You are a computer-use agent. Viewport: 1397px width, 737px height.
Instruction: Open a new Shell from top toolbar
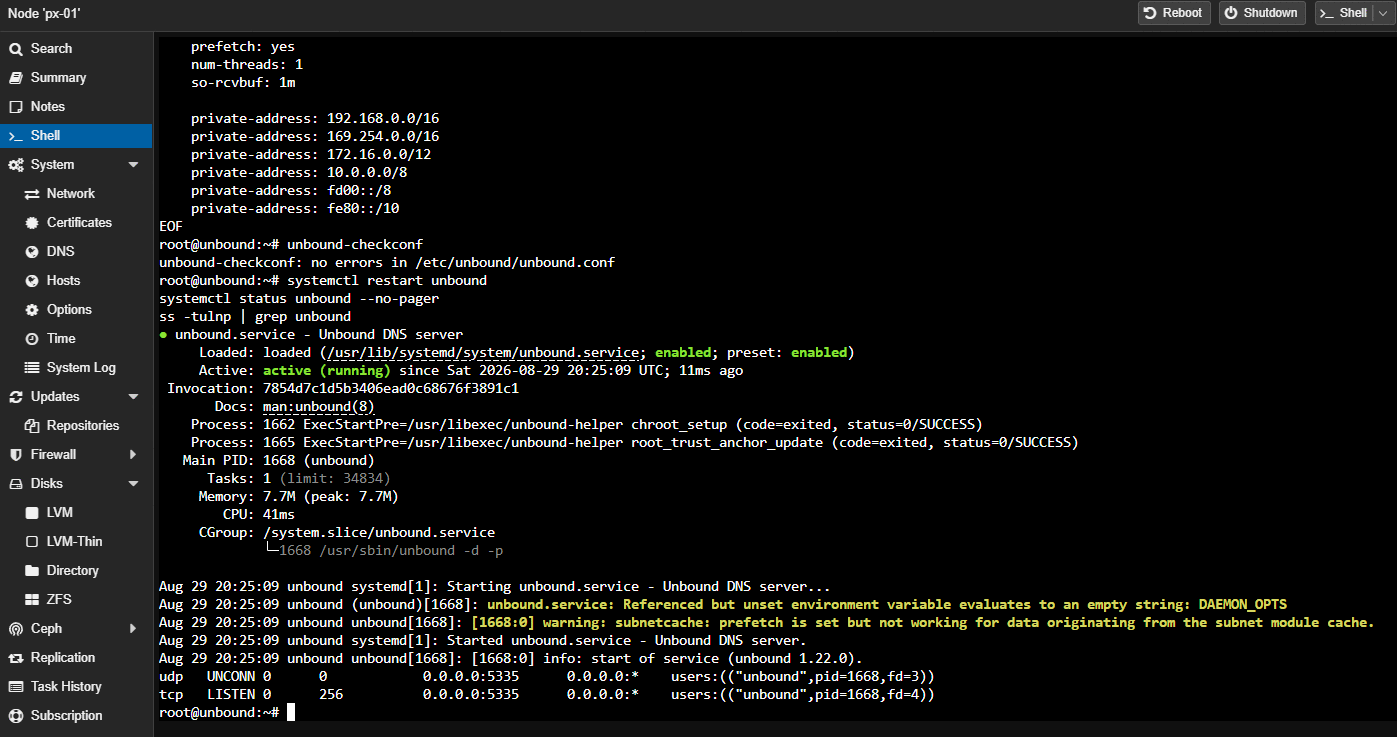click(x=1344, y=13)
